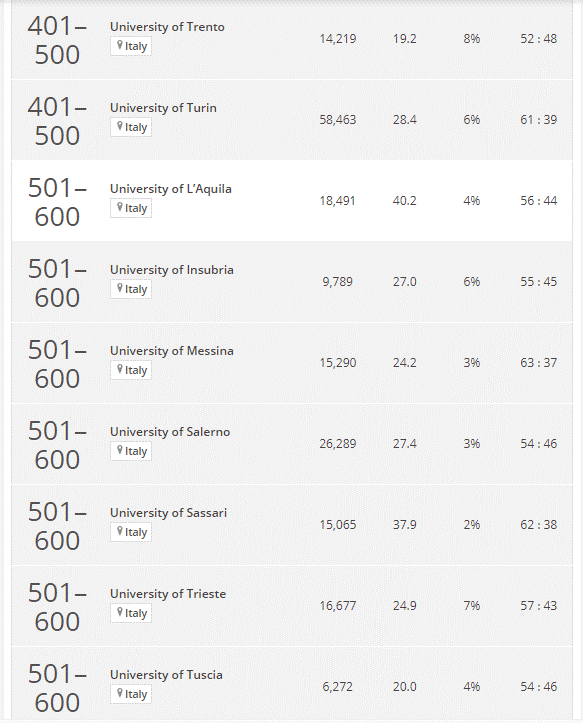The height and width of the screenshot is (723, 583).
Task: Open the University of Trento link
Action: (x=167, y=27)
